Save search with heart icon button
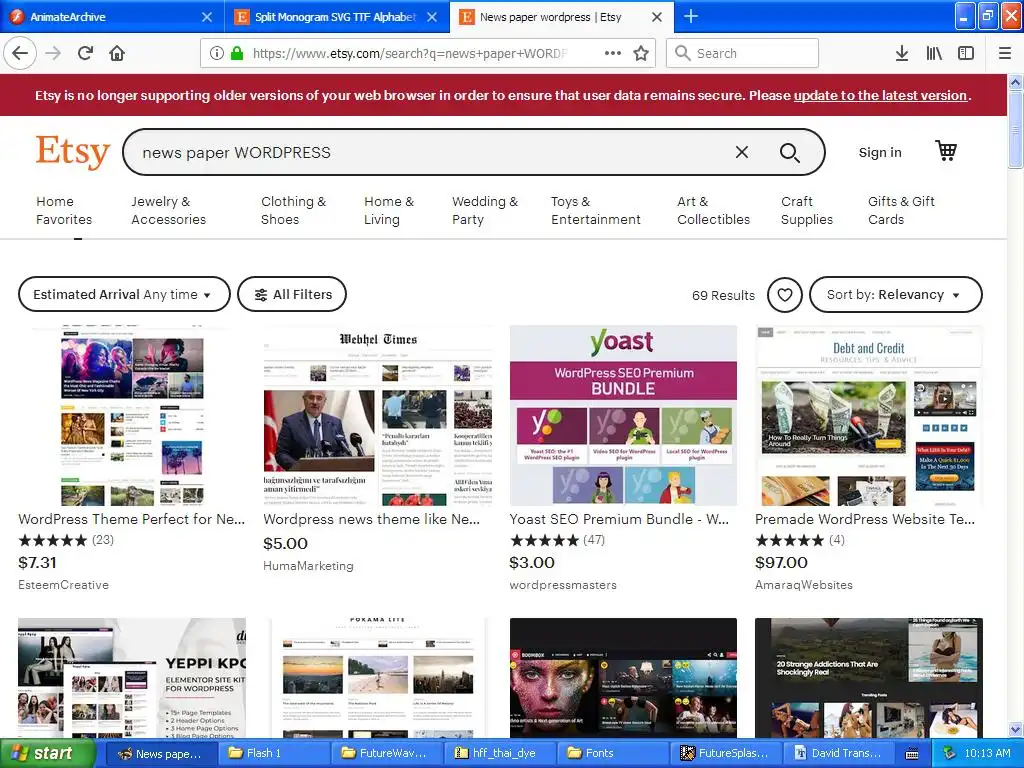 tap(785, 295)
